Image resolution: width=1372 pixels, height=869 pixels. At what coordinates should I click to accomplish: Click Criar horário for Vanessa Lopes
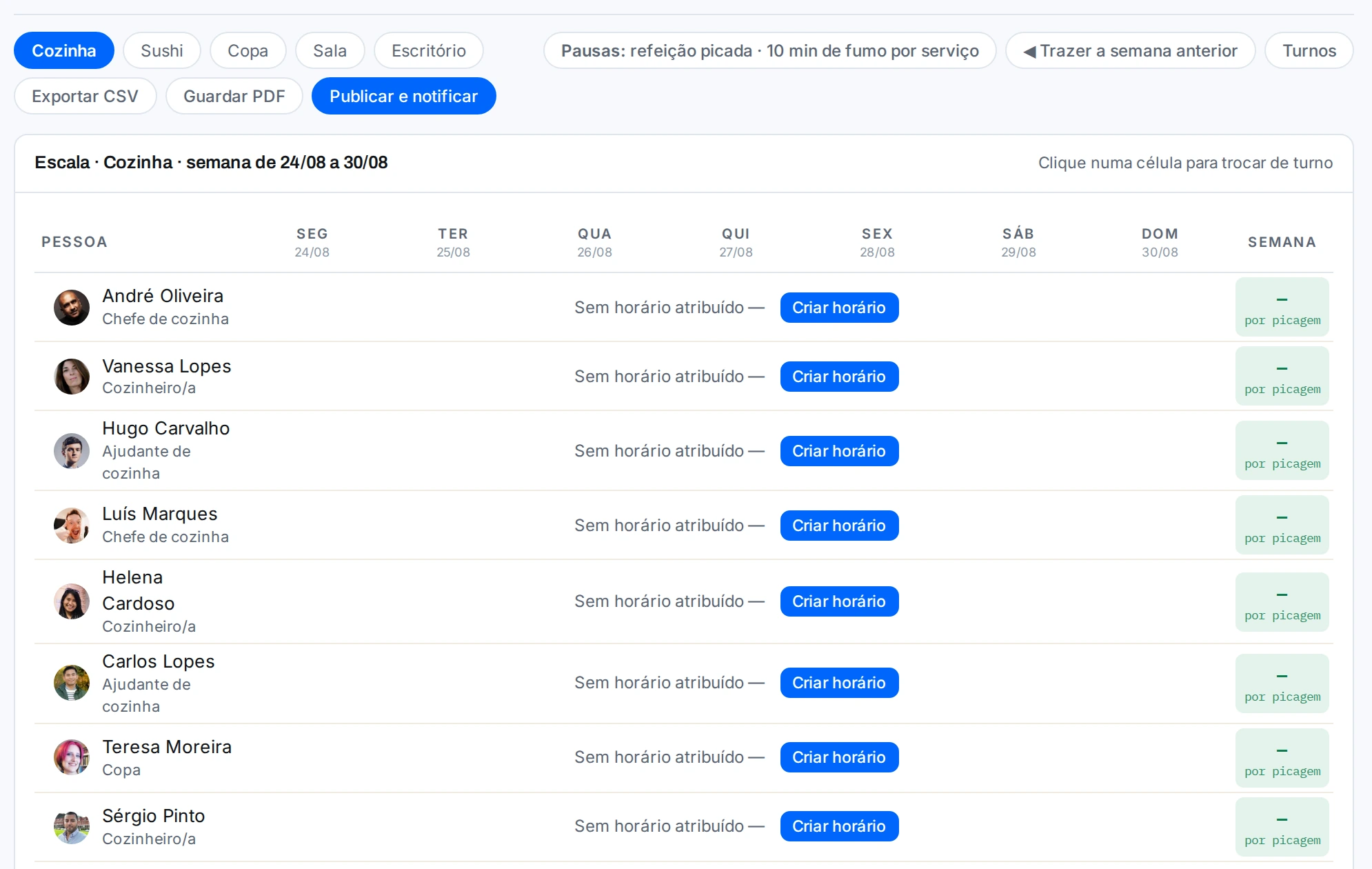tap(839, 377)
